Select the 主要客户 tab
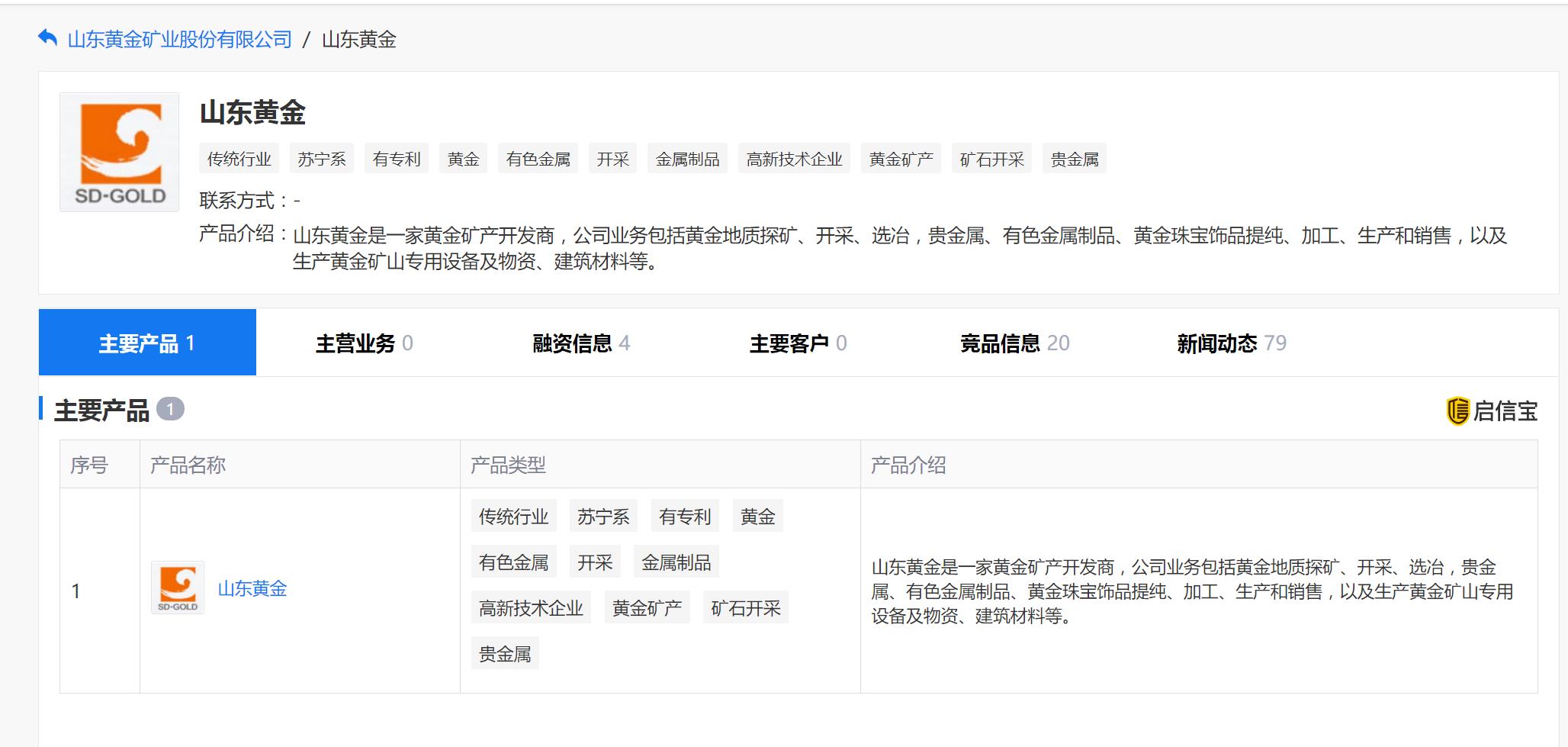 click(797, 343)
